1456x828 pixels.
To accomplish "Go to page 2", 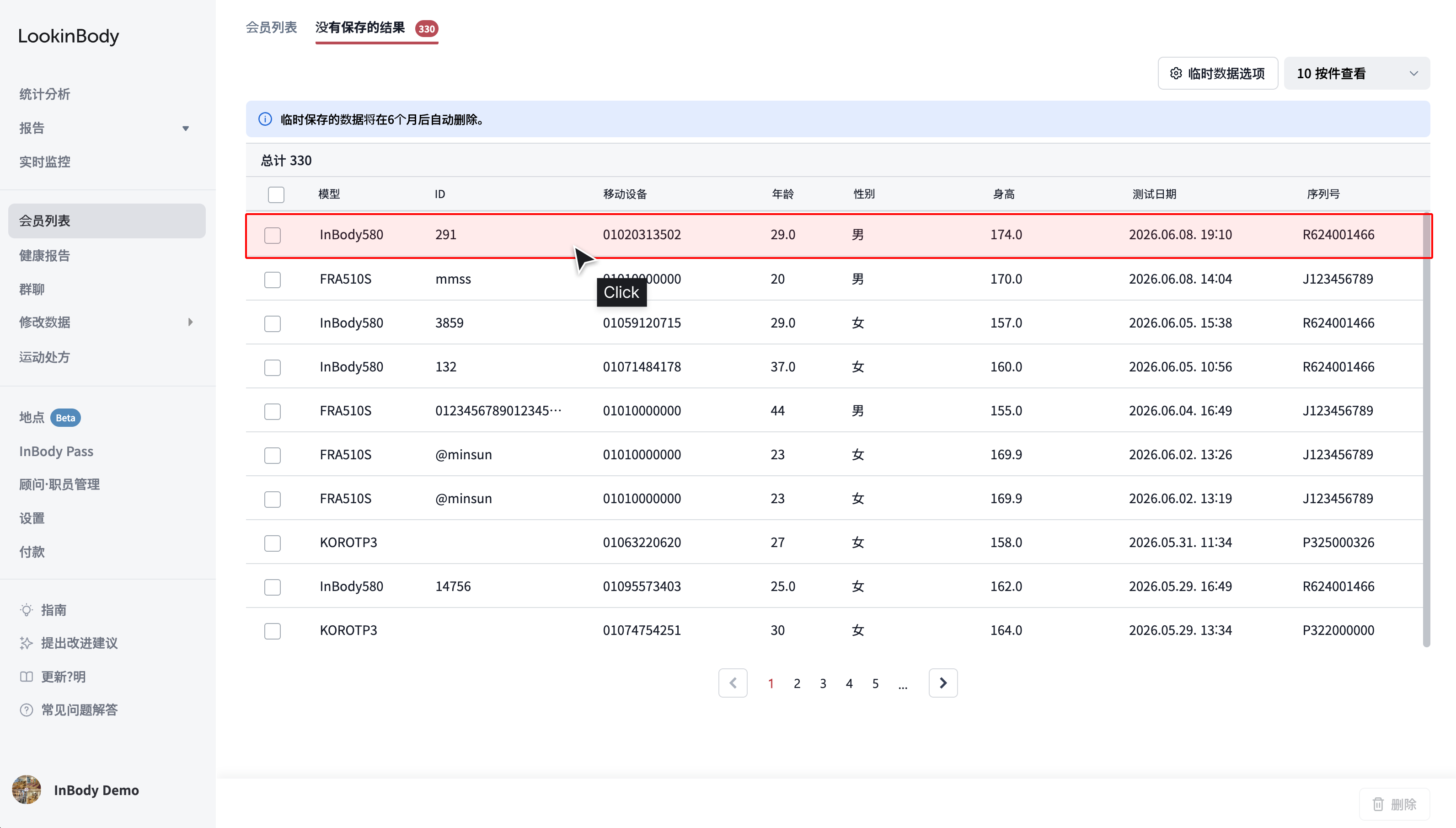I will click(797, 683).
